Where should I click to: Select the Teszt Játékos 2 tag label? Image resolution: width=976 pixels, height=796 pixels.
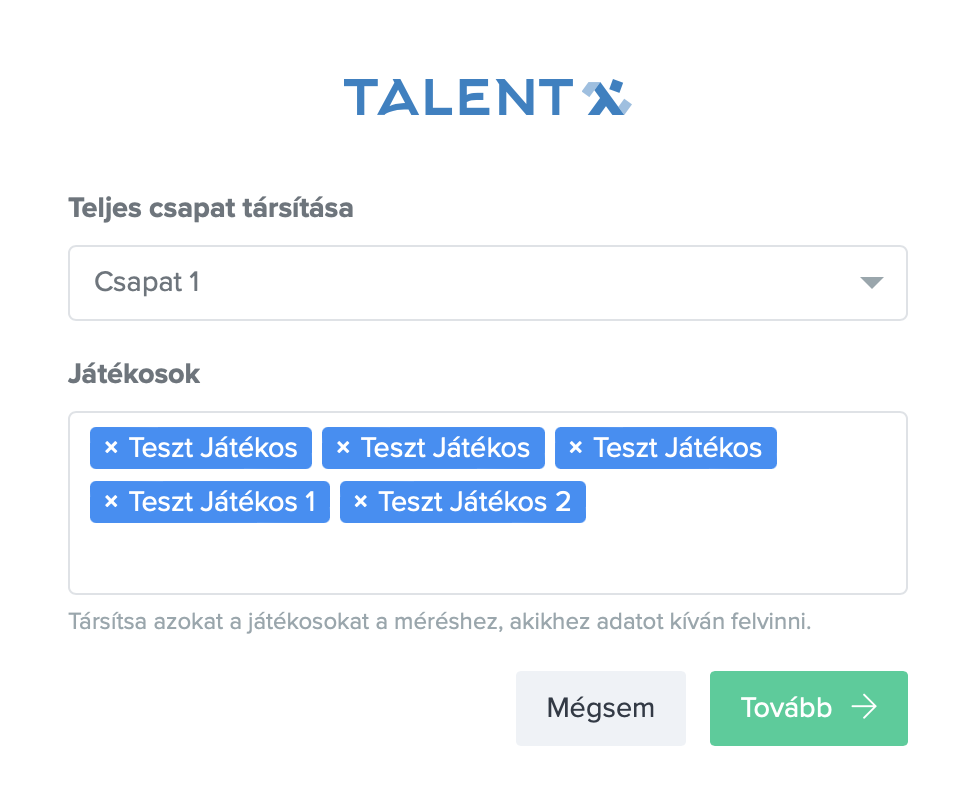coord(474,502)
